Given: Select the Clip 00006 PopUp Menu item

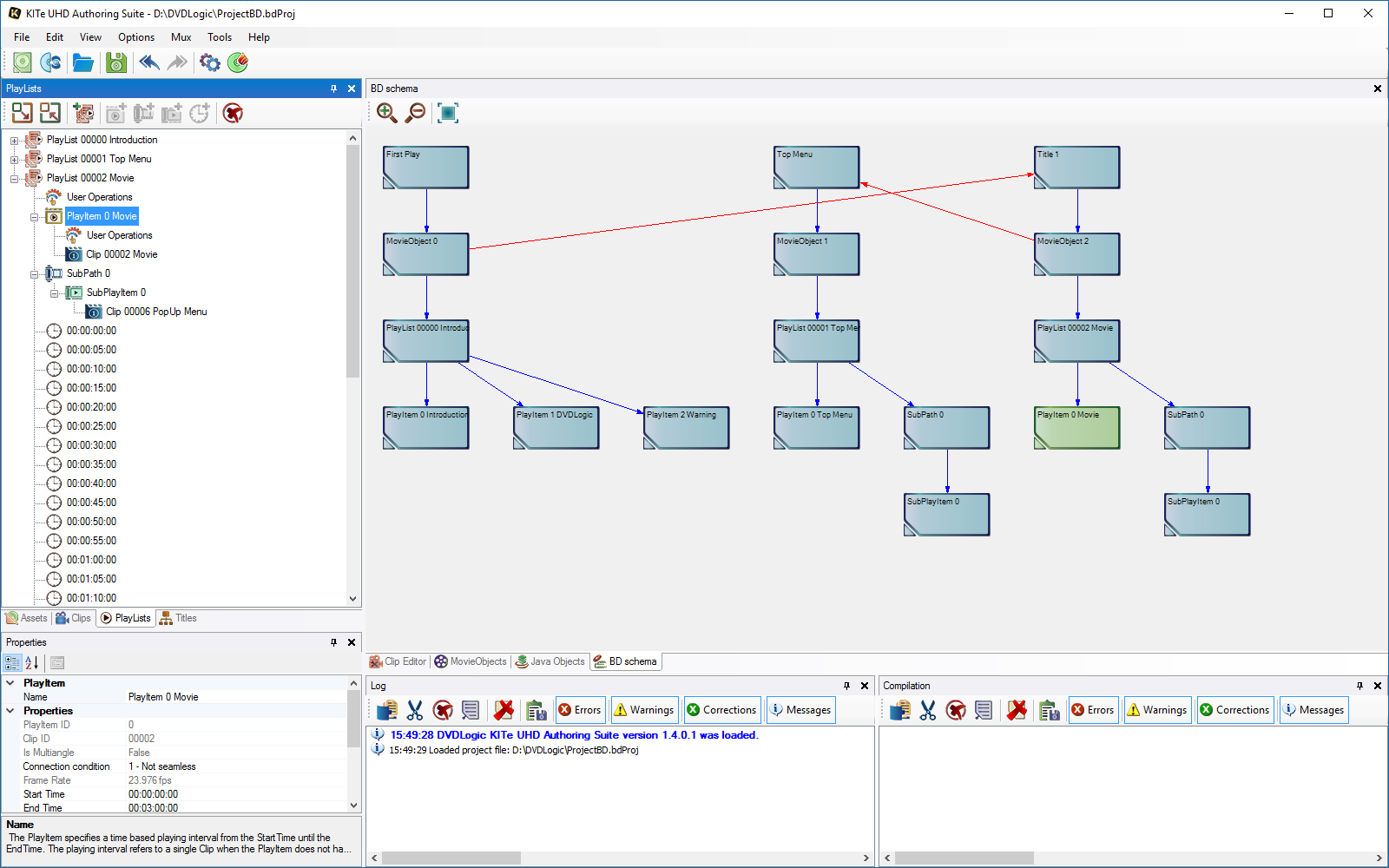Looking at the screenshot, I should (x=156, y=312).
